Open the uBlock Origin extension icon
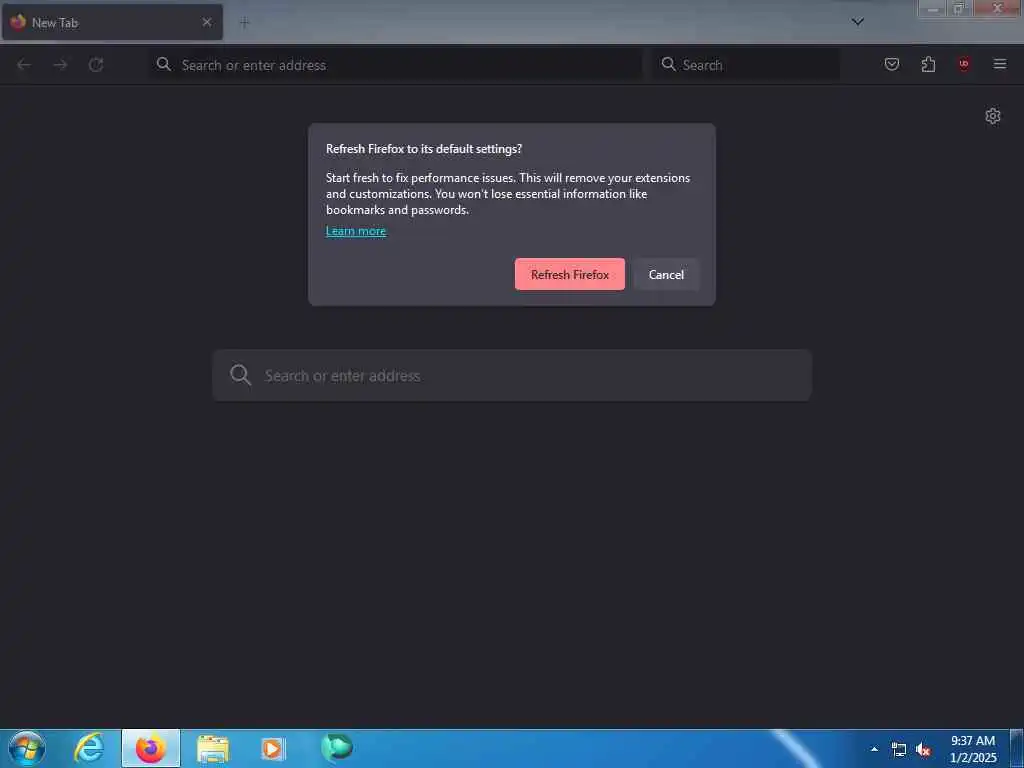Viewport: 1024px width, 768px height. click(963, 64)
